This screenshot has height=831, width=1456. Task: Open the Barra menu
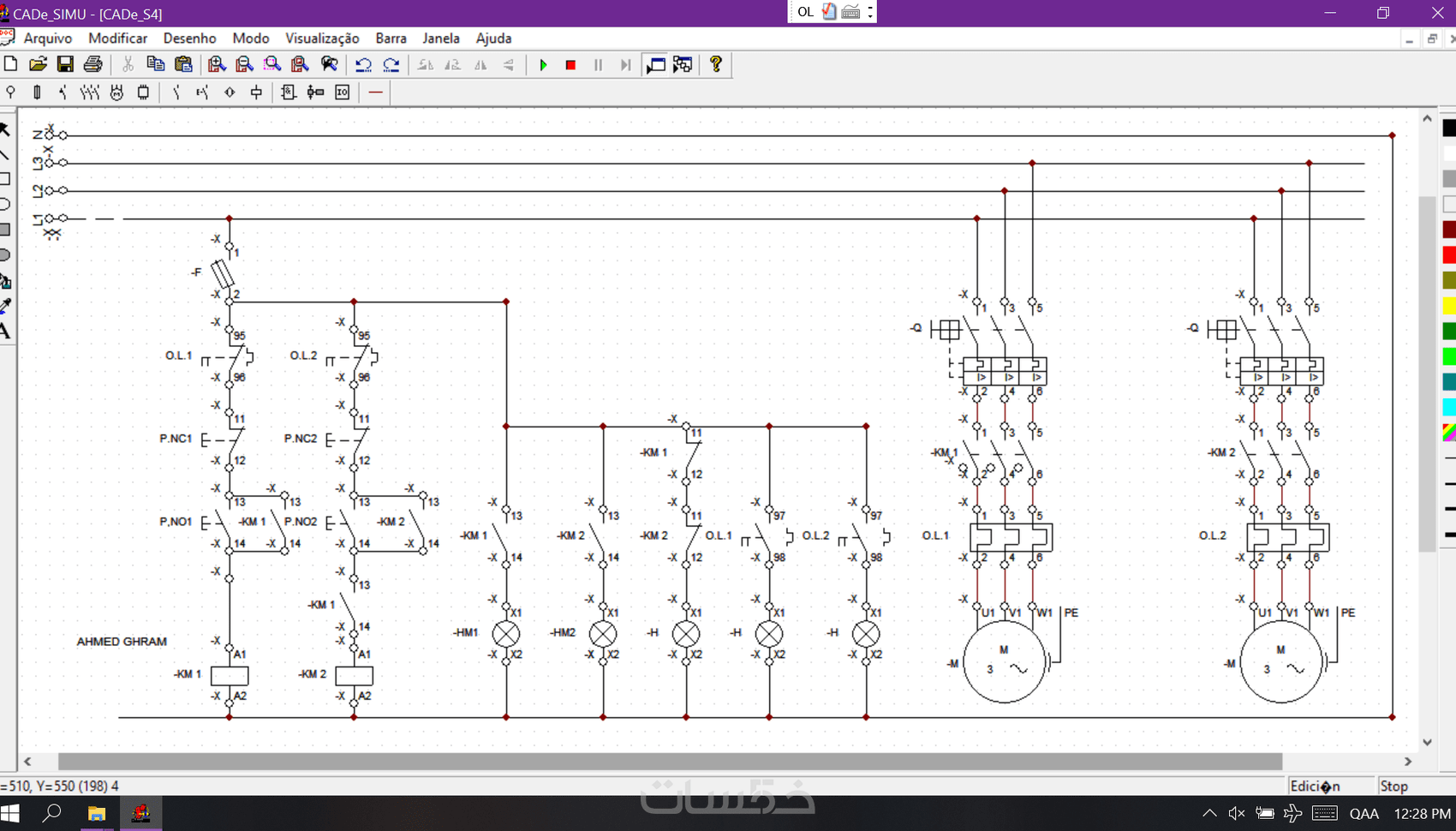coord(391,38)
